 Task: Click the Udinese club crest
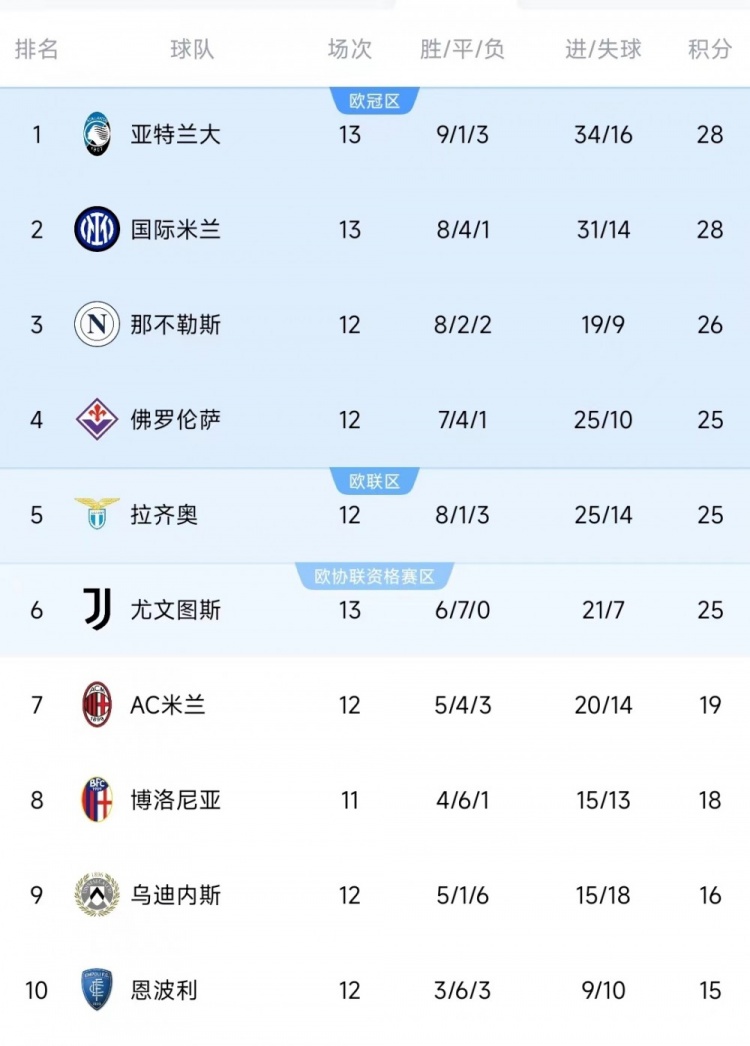[97, 895]
